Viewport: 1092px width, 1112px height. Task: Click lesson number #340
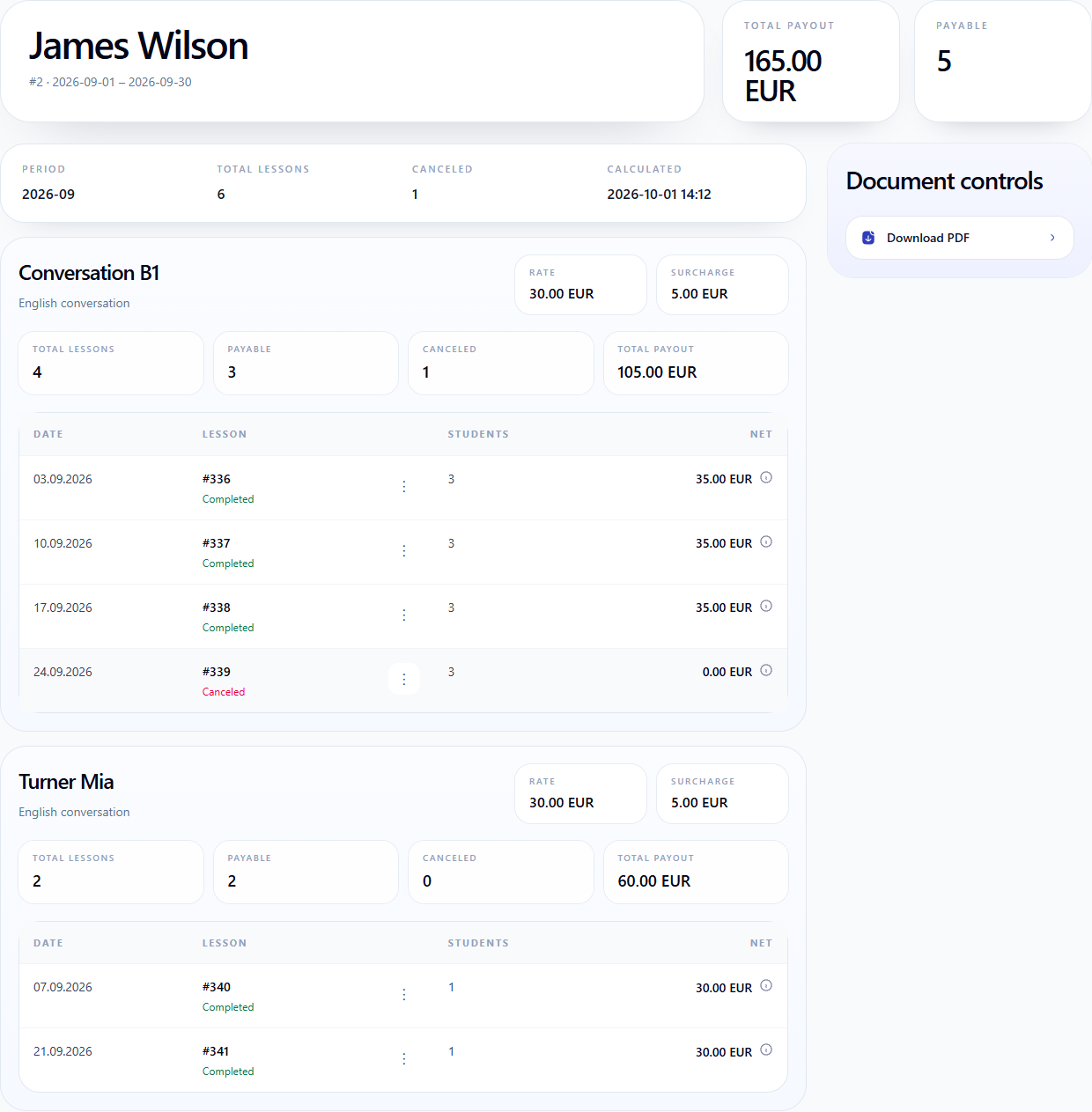click(x=217, y=988)
